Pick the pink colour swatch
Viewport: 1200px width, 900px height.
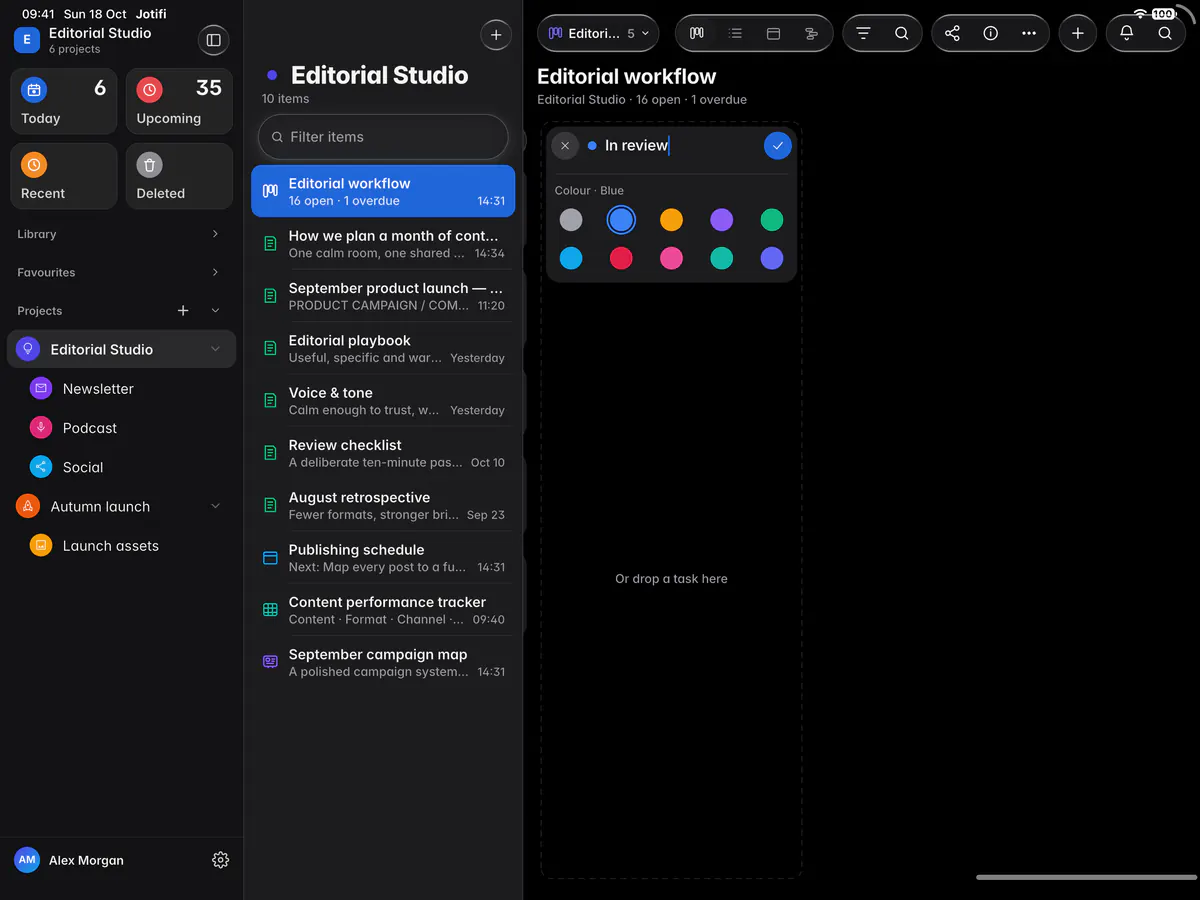[x=671, y=259]
